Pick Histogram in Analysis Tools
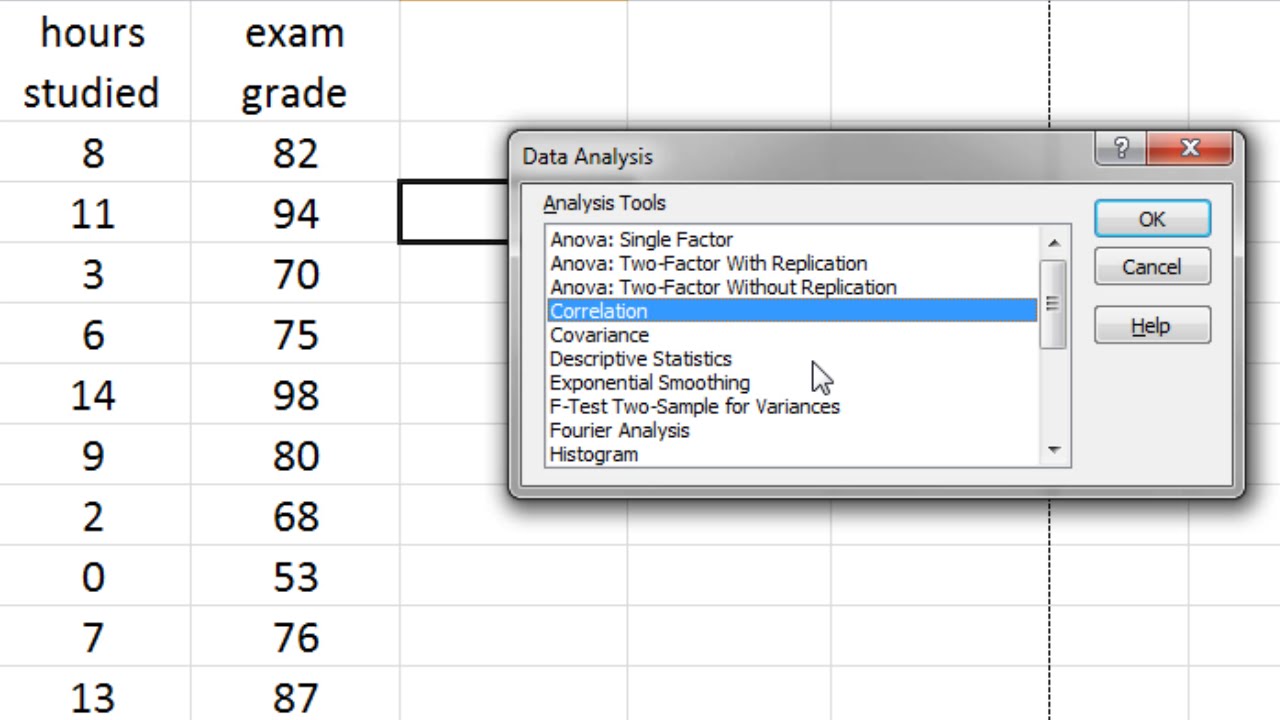The image size is (1280, 720). (593, 455)
